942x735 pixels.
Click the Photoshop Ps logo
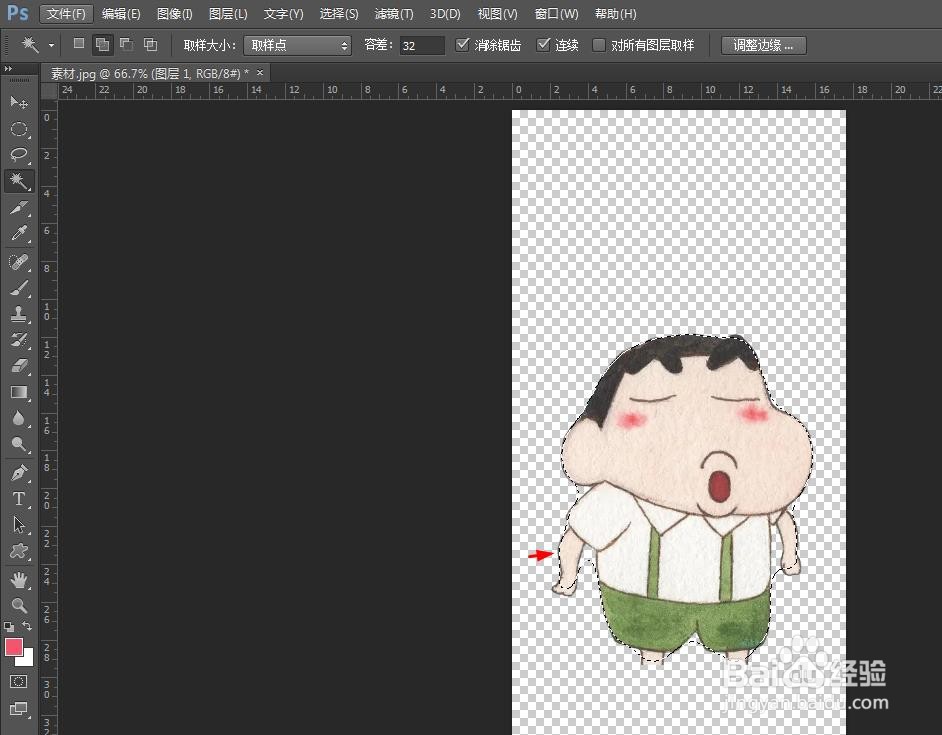coord(17,13)
